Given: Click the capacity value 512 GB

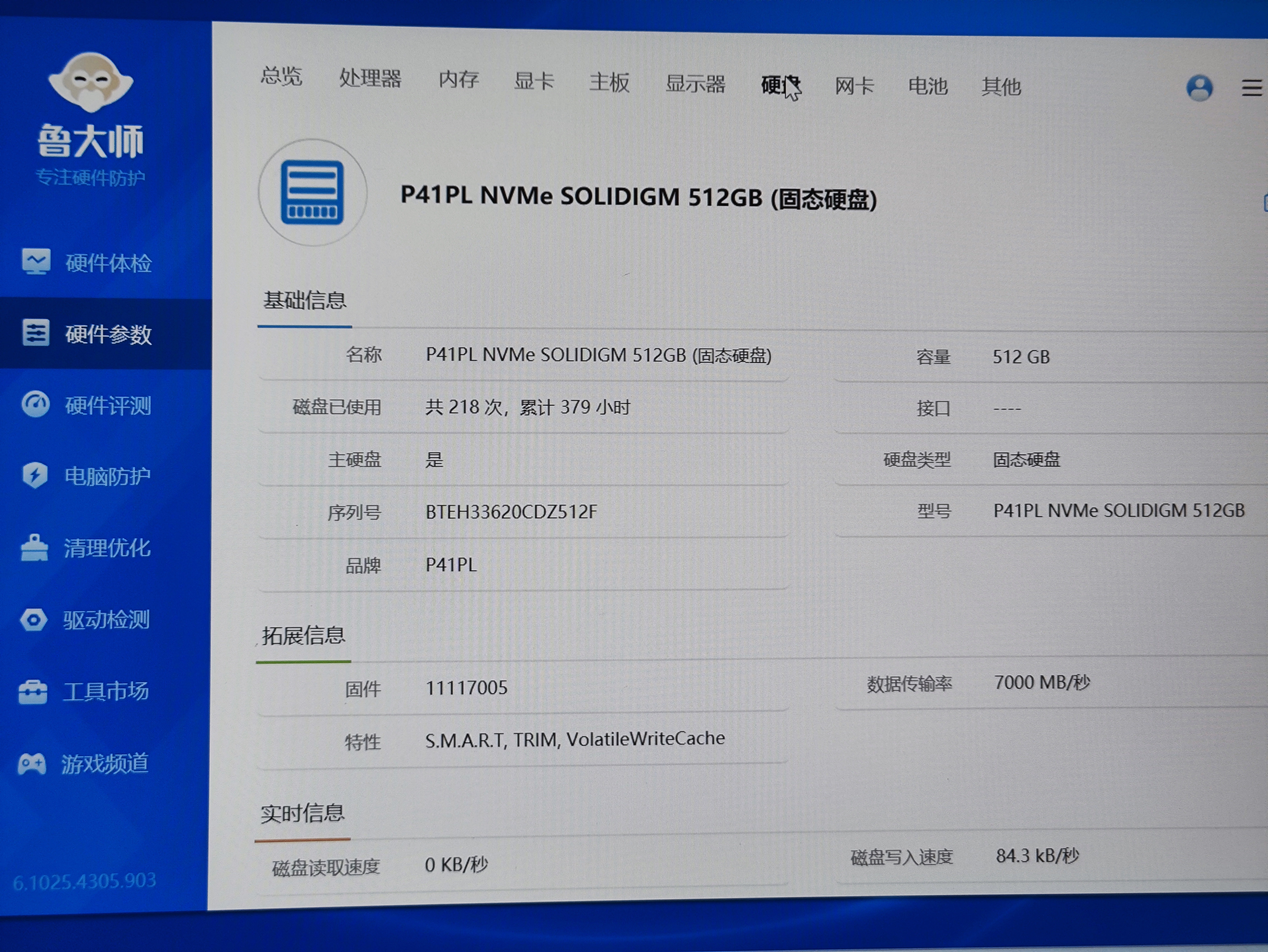Looking at the screenshot, I should point(1021,357).
